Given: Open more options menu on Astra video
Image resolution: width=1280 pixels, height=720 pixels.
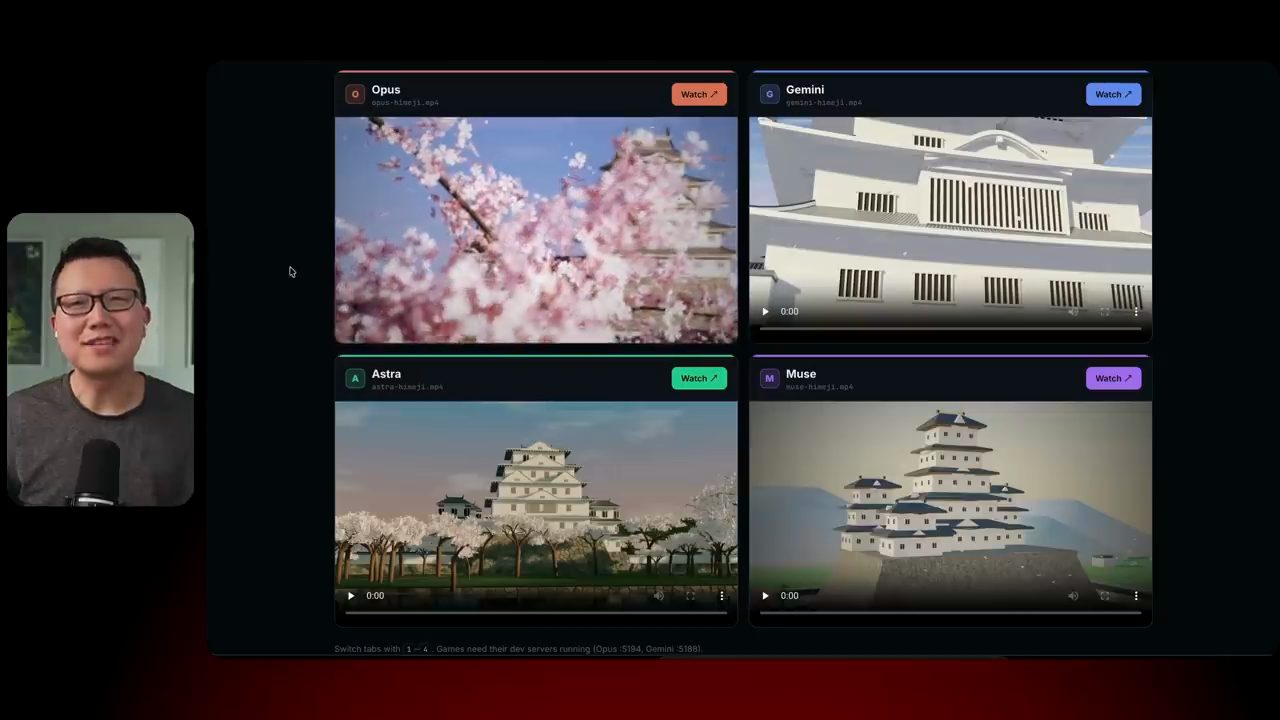Looking at the screenshot, I should coord(722,595).
